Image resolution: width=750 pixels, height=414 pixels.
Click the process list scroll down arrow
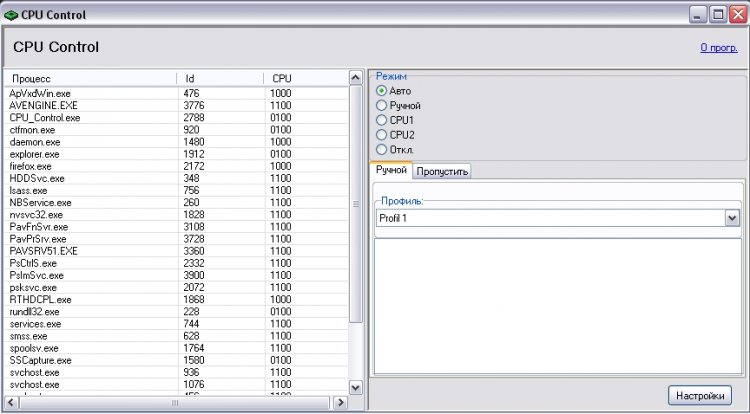[355, 386]
